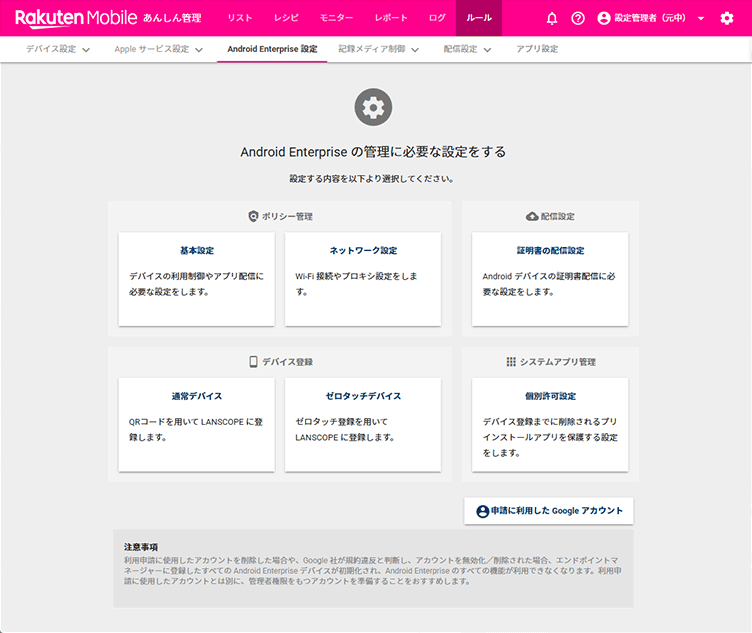Open the 基本設定 card
Viewport: 752px width, 633px height.
point(197,279)
